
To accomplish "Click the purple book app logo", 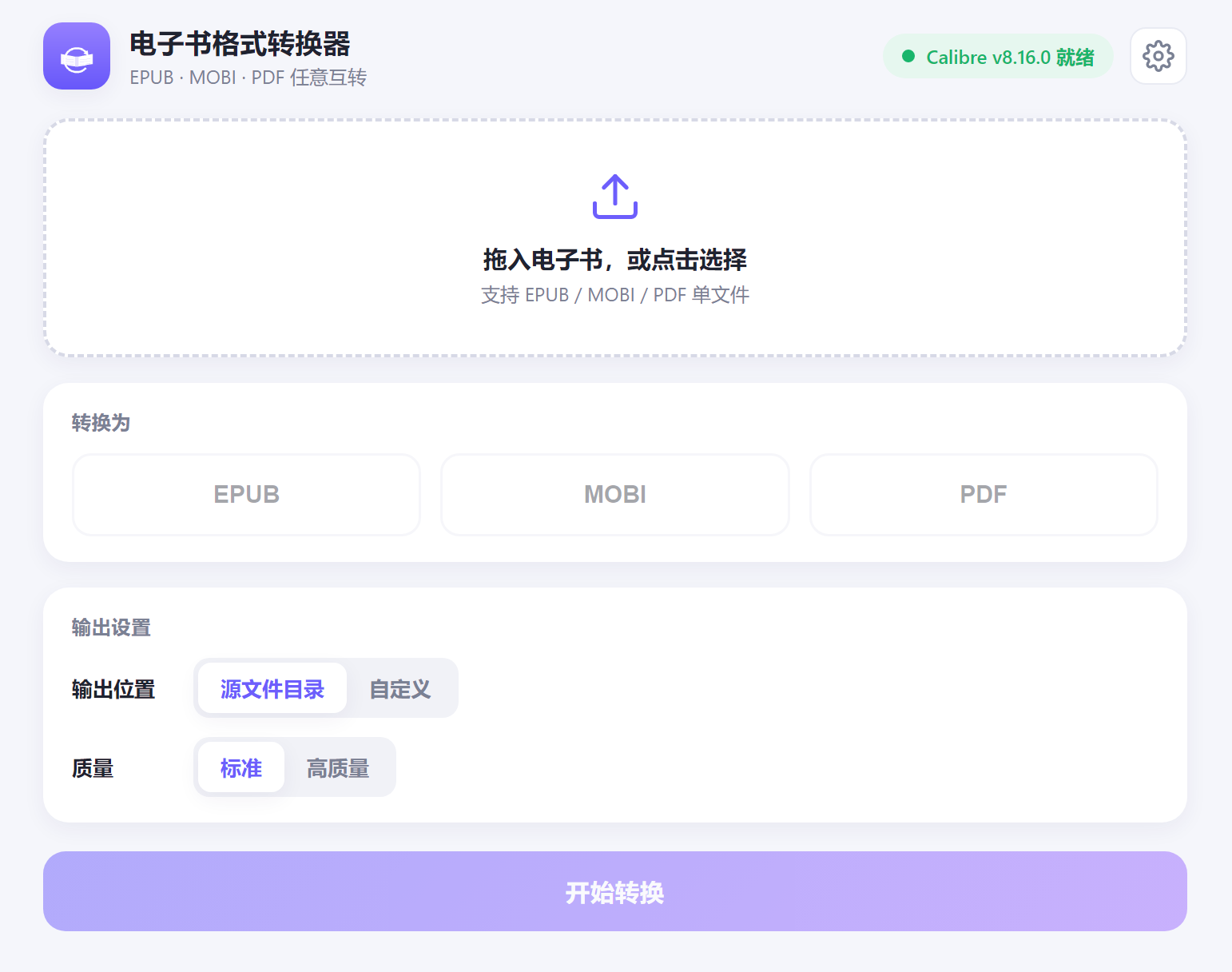I will tap(77, 56).
